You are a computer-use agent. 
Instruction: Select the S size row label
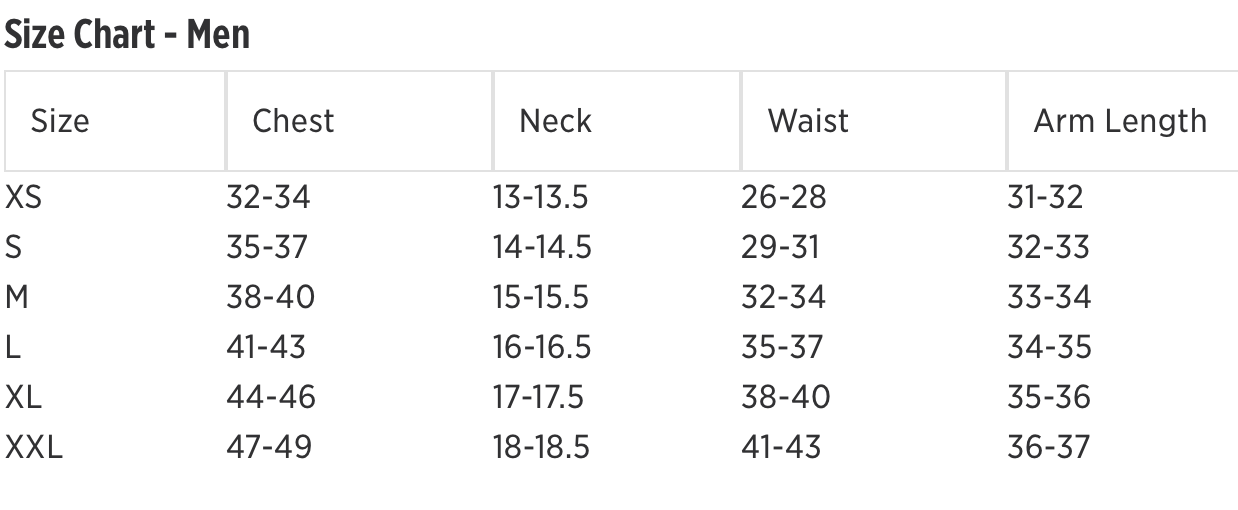[x=15, y=247]
